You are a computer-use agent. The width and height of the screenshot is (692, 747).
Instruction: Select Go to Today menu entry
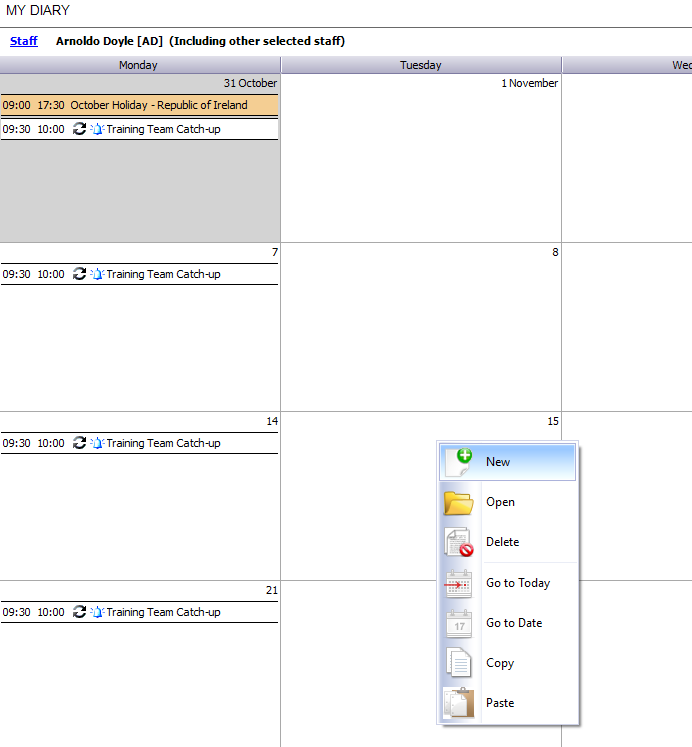click(507, 583)
